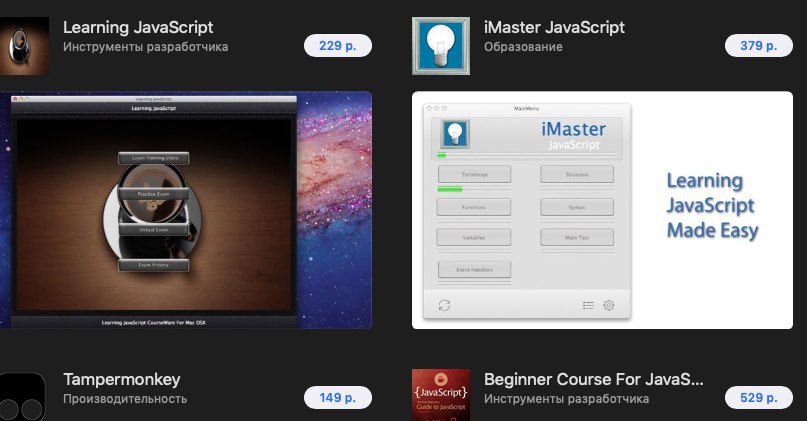Open the Learning JavaScript app icon
This screenshot has width=807, height=421.
(x=24, y=46)
